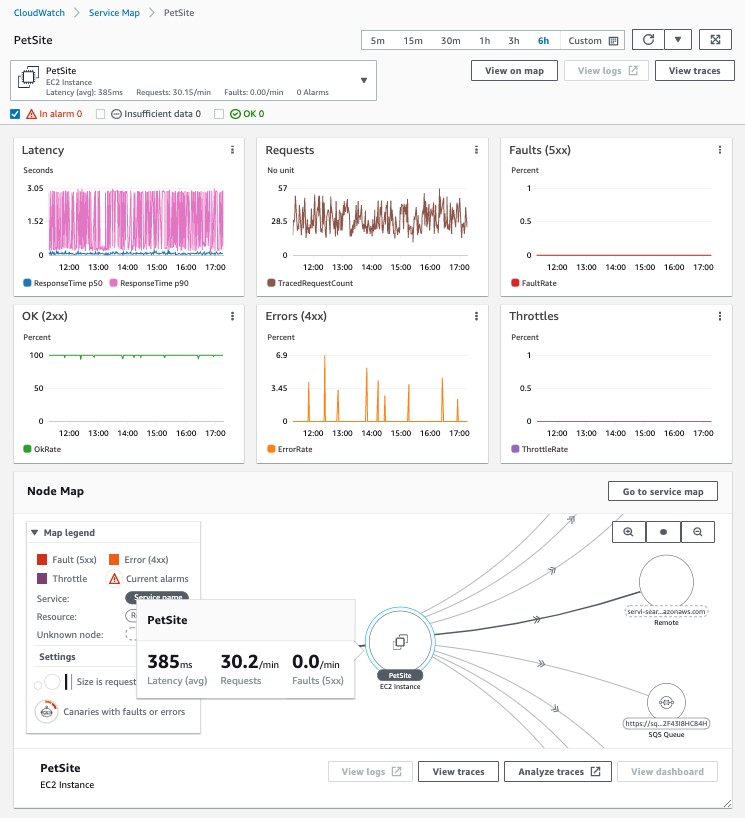Click the 385ms latency value in the tooltip
The width and height of the screenshot is (745, 818).
pyautogui.click(x=170, y=661)
